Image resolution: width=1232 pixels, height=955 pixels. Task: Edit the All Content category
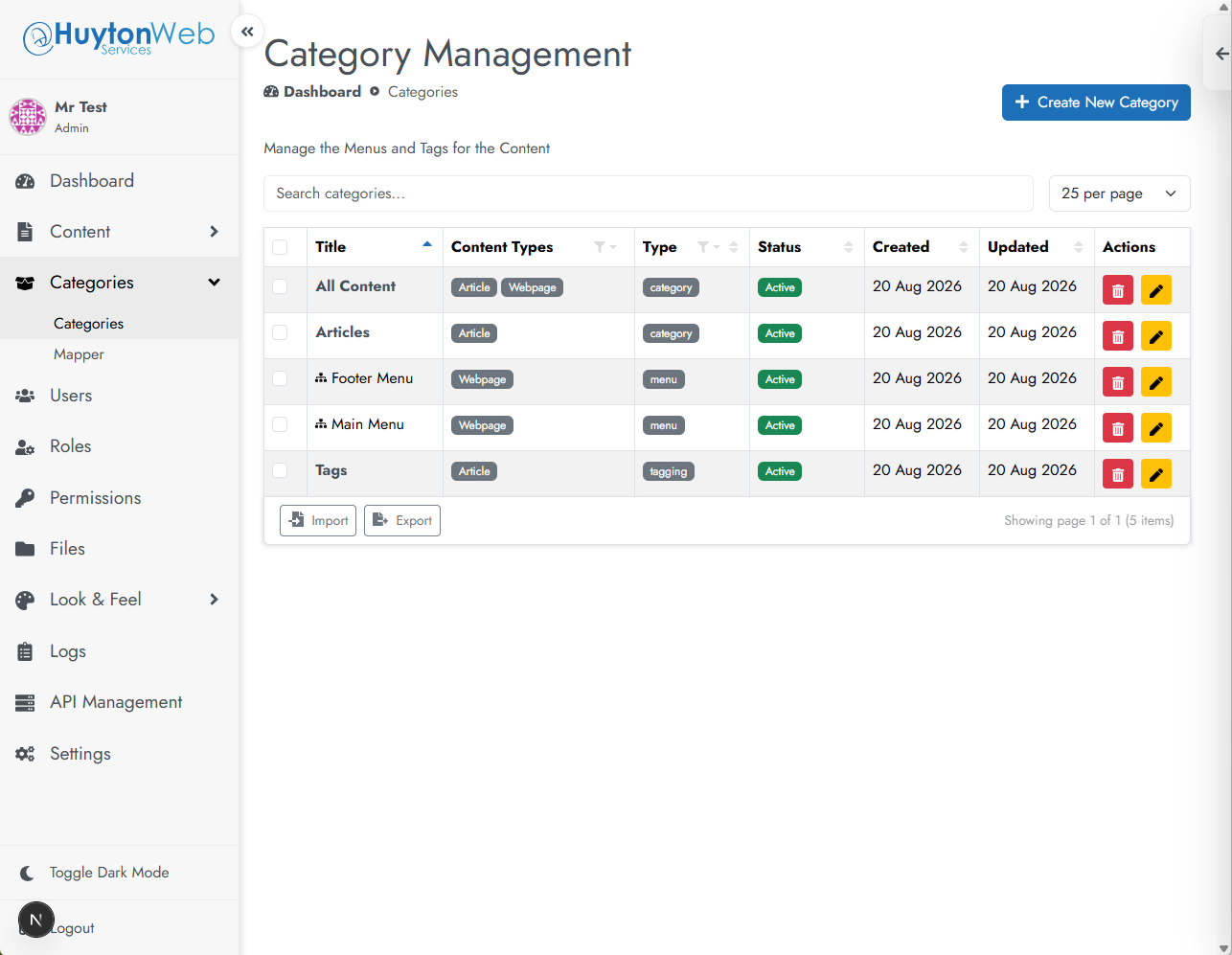coord(1156,290)
